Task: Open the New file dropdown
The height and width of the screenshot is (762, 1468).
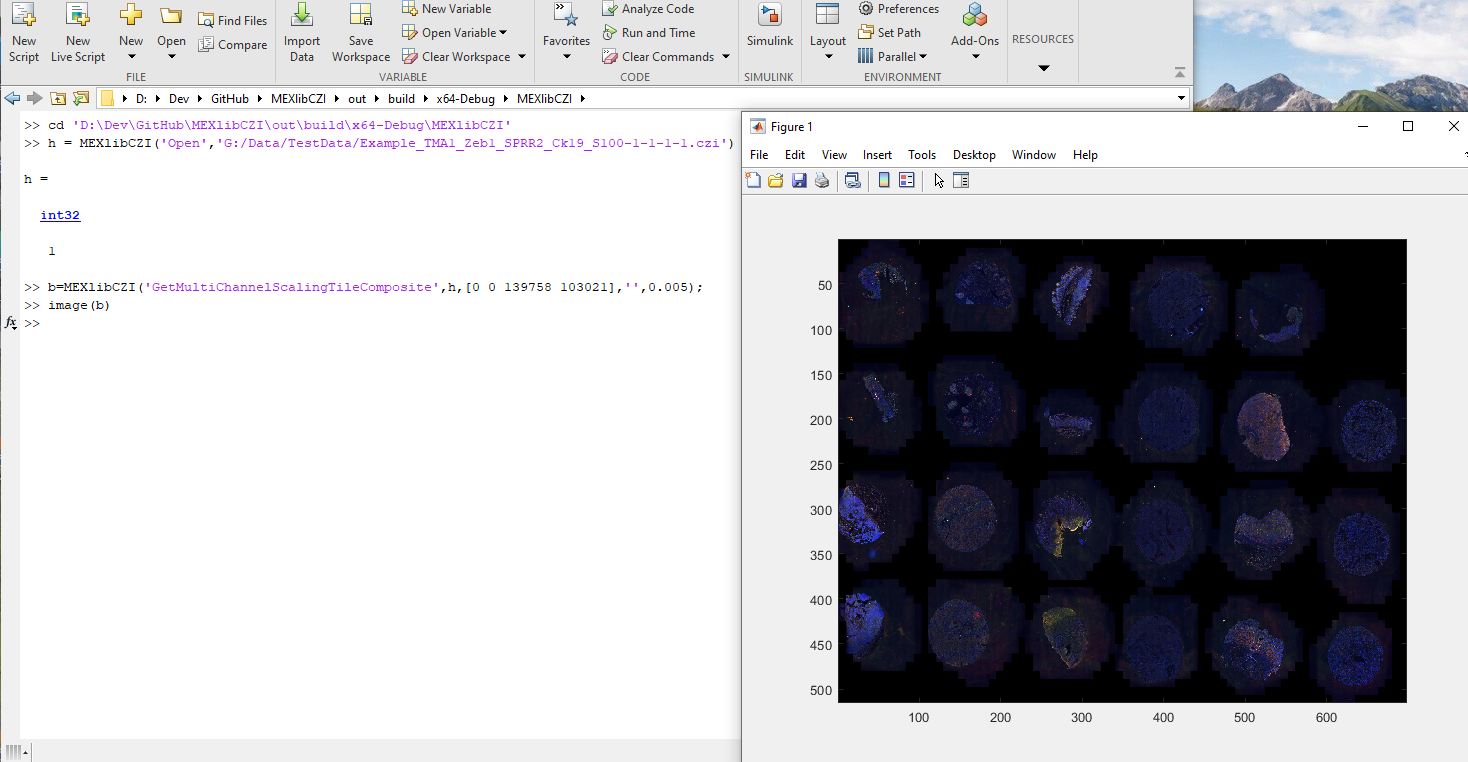Action: pos(131,32)
